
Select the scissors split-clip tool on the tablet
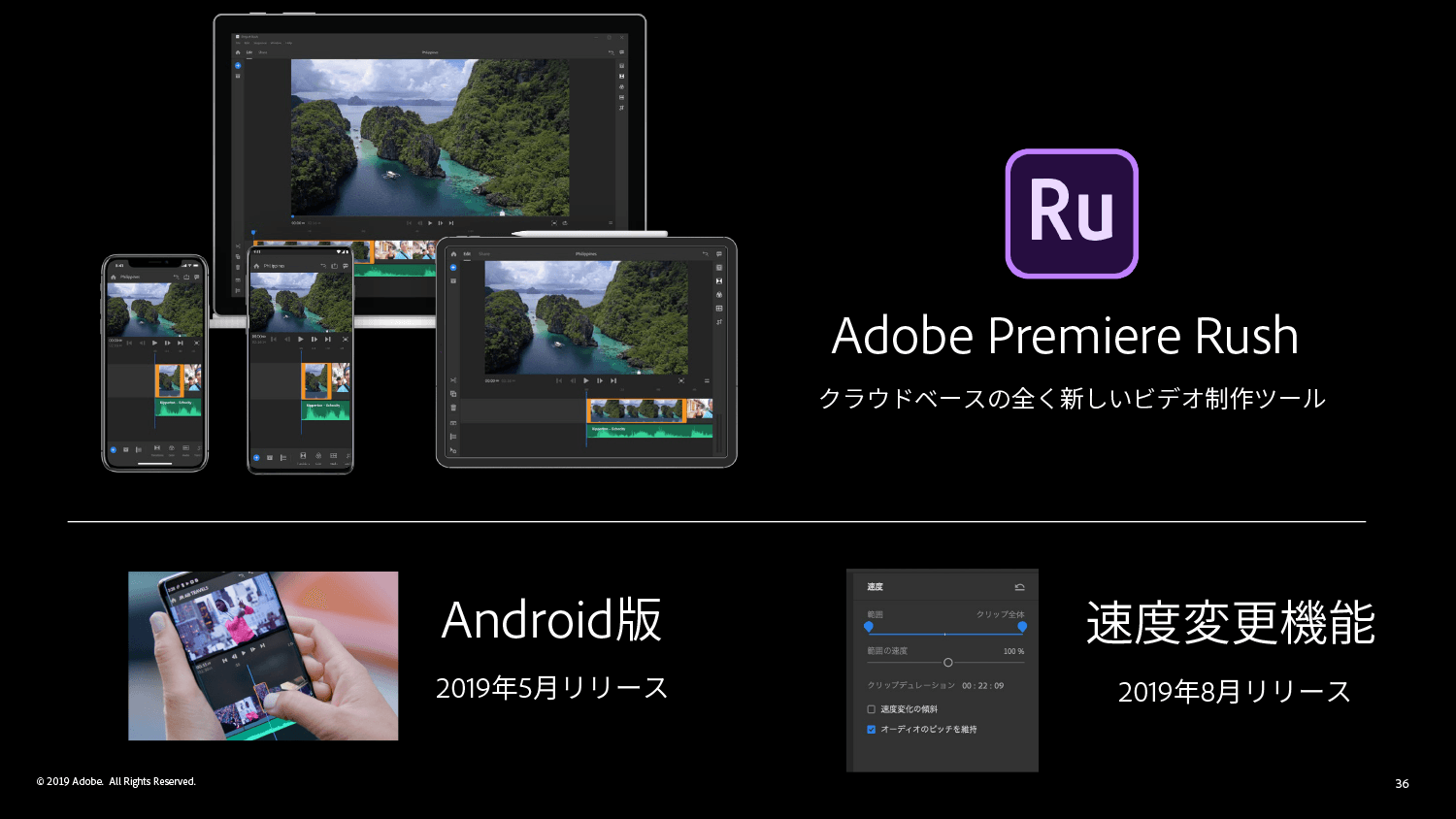click(453, 378)
